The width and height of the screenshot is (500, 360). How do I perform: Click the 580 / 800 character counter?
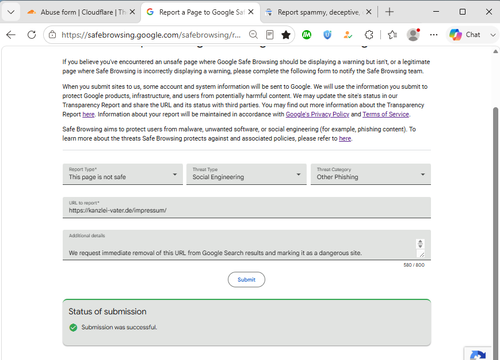click(414, 265)
